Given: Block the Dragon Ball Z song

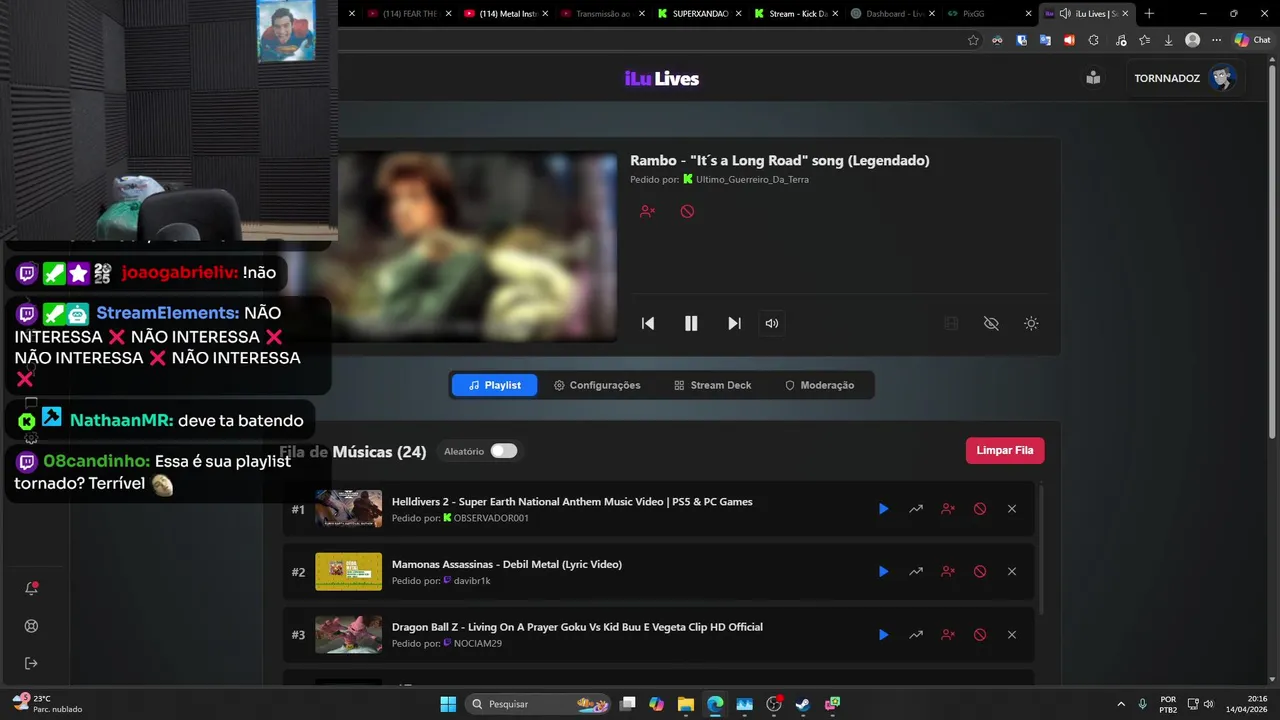Looking at the screenshot, I should tap(980, 635).
